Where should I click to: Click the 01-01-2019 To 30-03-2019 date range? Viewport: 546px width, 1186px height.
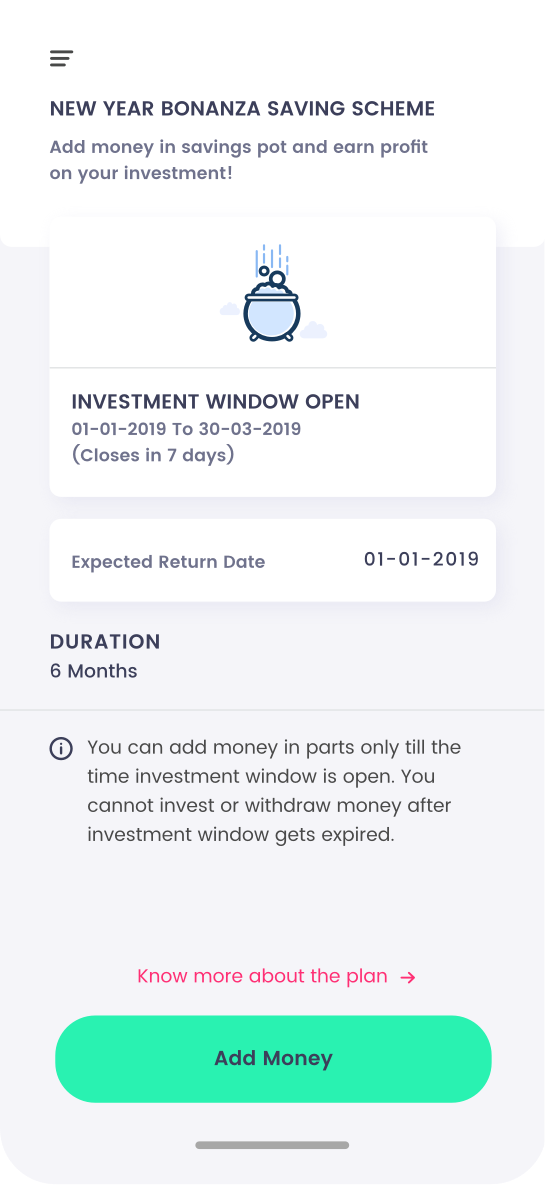click(x=186, y=429)
